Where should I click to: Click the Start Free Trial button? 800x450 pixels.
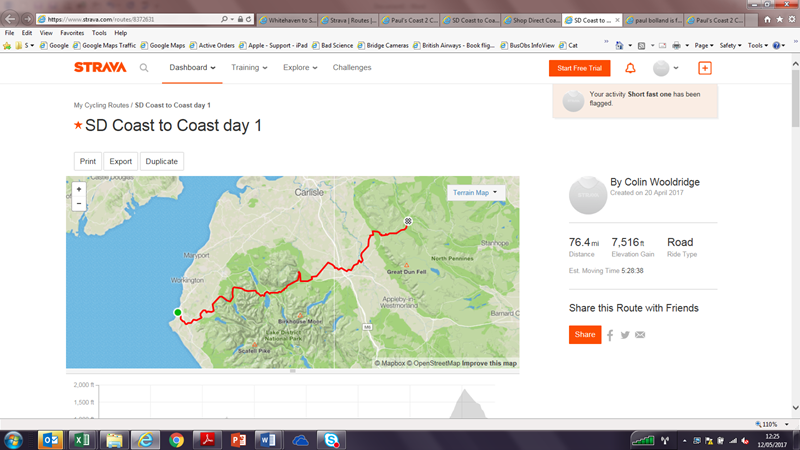[580, 68]
